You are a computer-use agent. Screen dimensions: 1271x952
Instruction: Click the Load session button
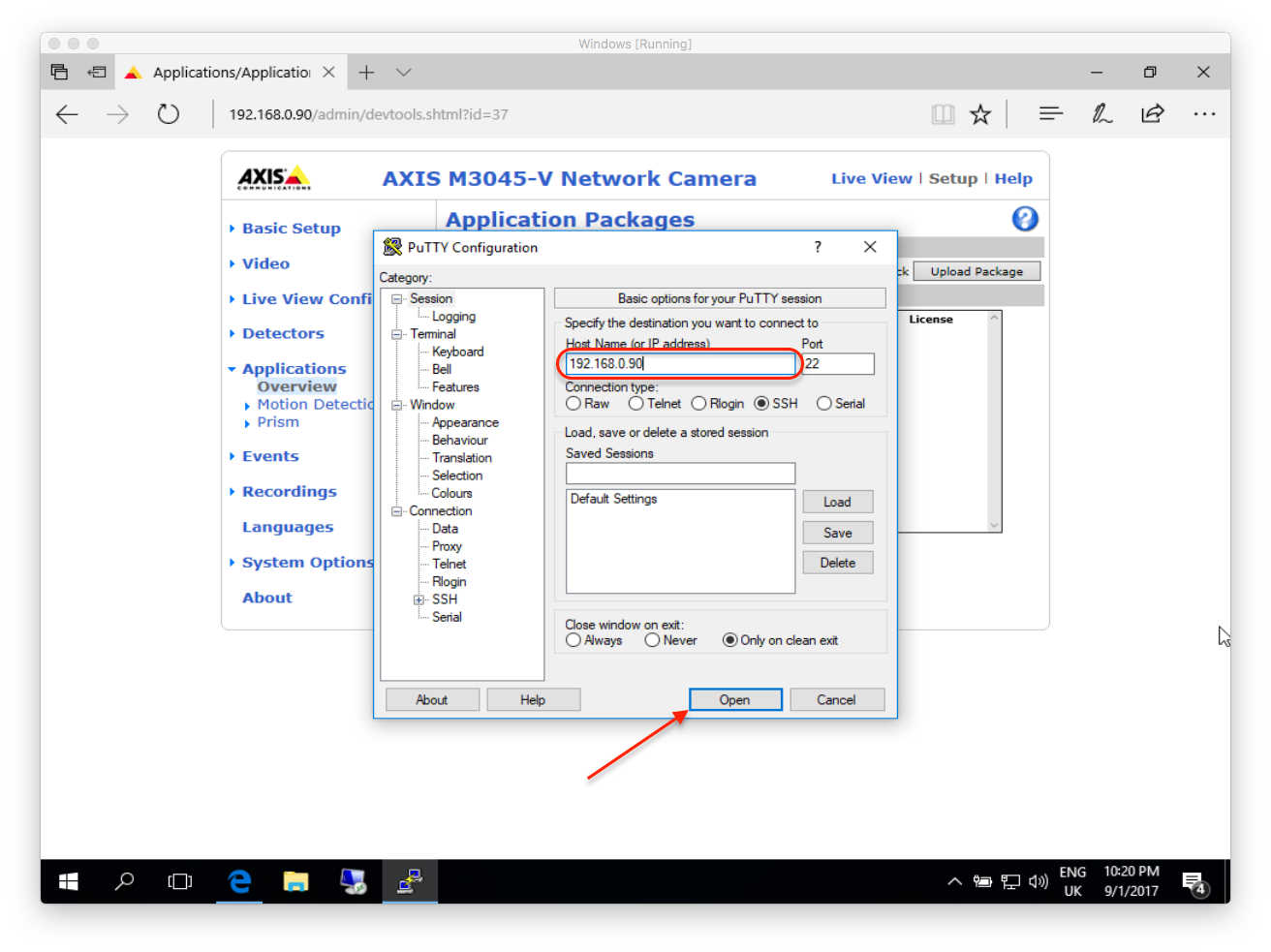click(x=838, y=502)
